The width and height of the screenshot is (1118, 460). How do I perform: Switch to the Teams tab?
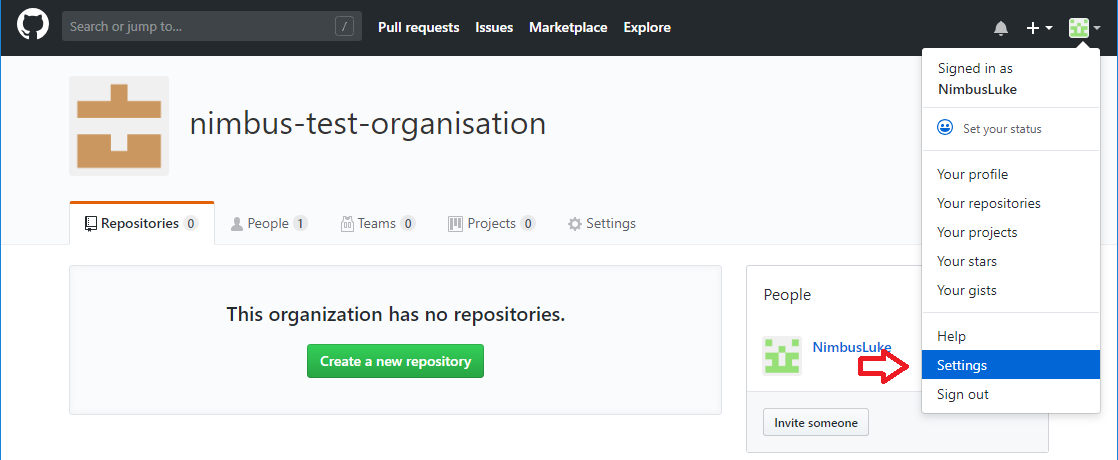click(378, 223)
